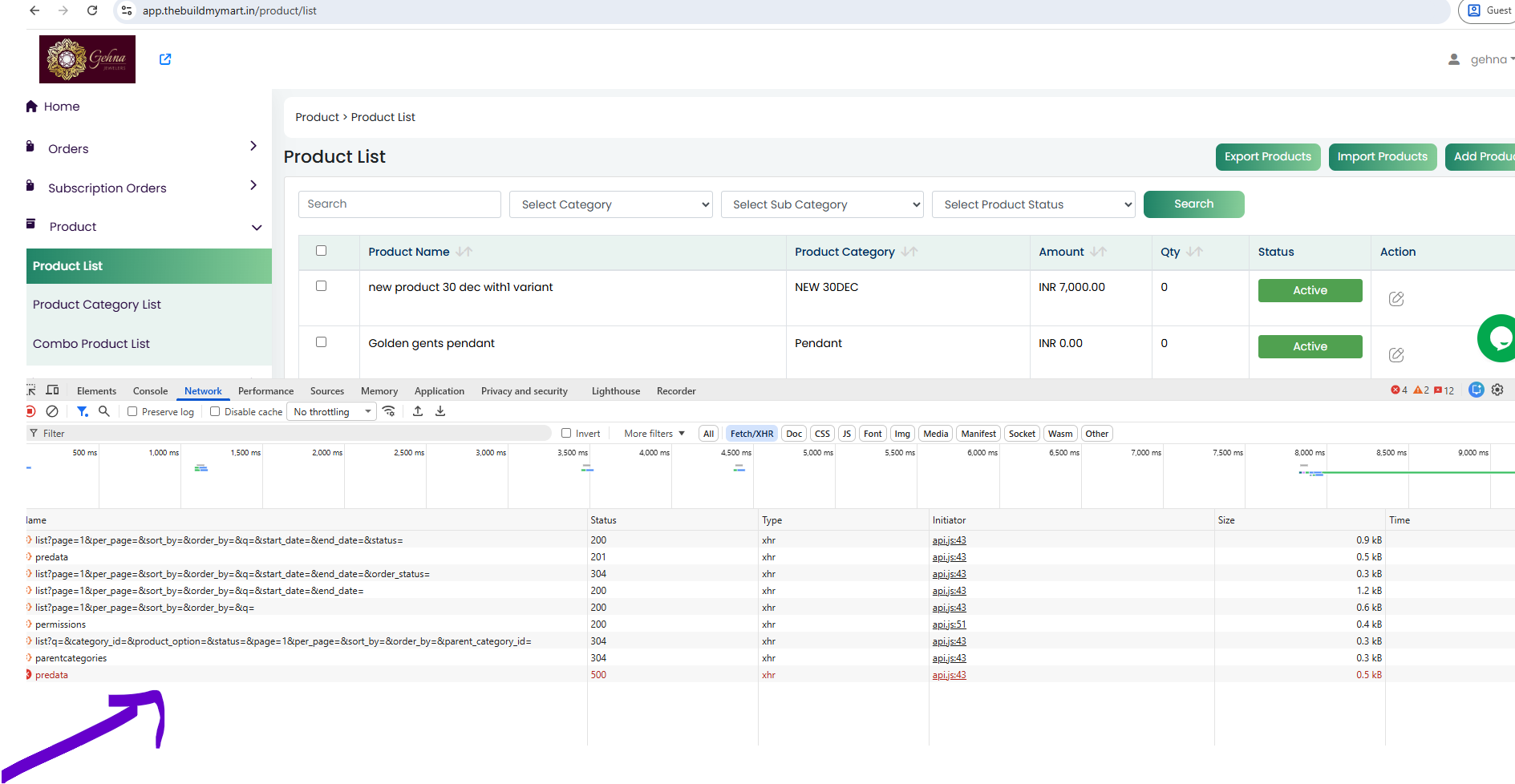Go to Home in the sidebar

coord(53,107)
